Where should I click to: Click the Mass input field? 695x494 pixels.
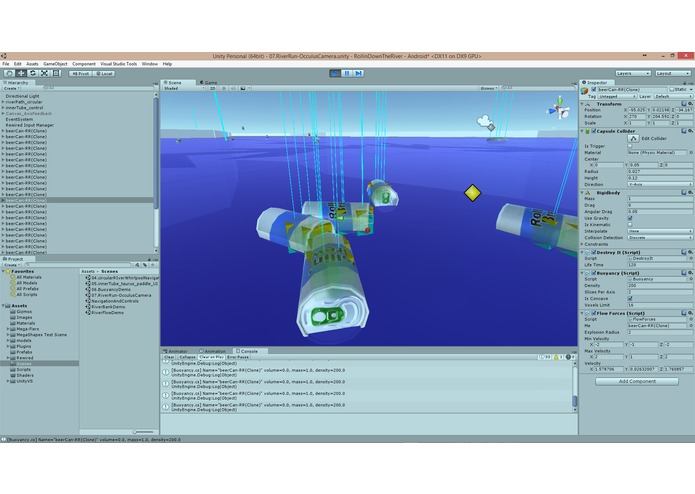click(x=660, y=199)
